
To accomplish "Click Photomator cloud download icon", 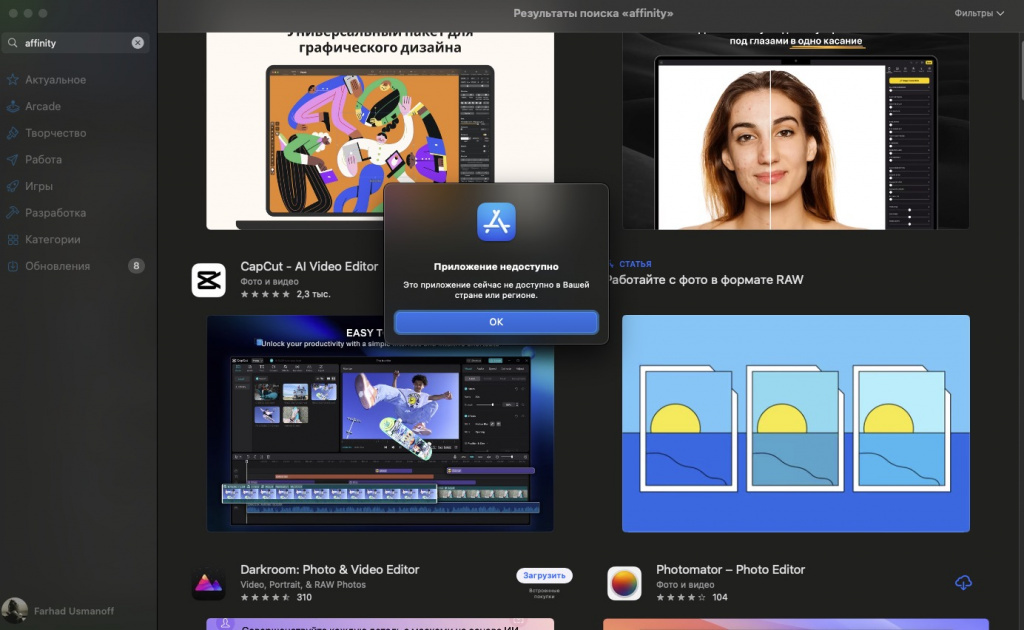I will click(x=963, y=582).
